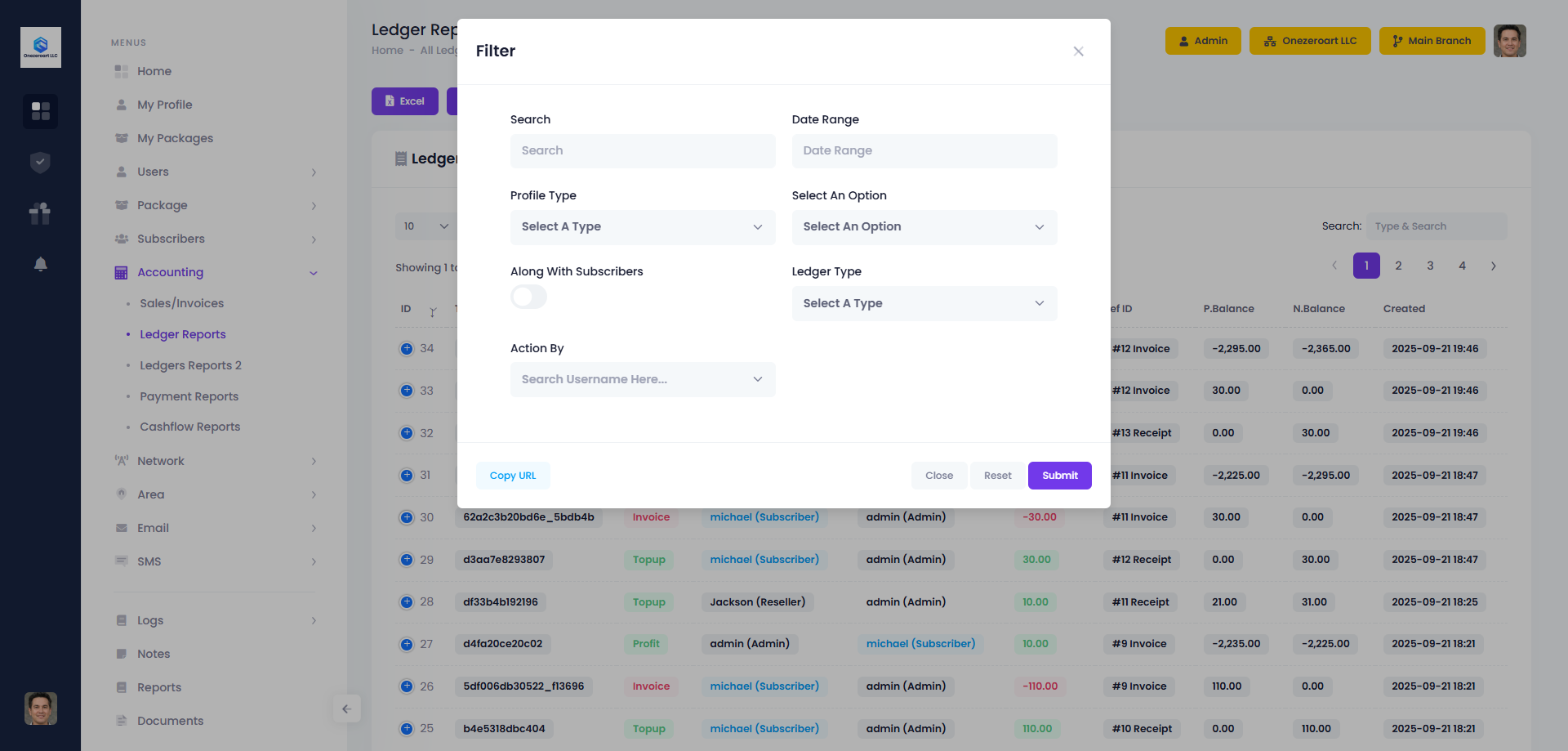
Task: Toggle Along With Subscribers switch
Action: 528,297
